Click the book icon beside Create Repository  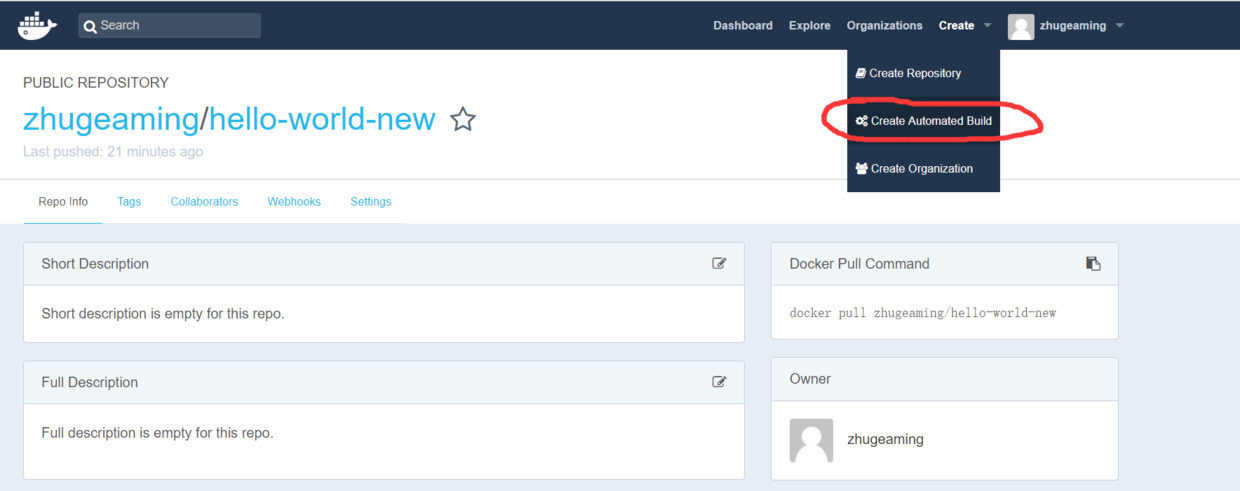[x=861, y=73]
